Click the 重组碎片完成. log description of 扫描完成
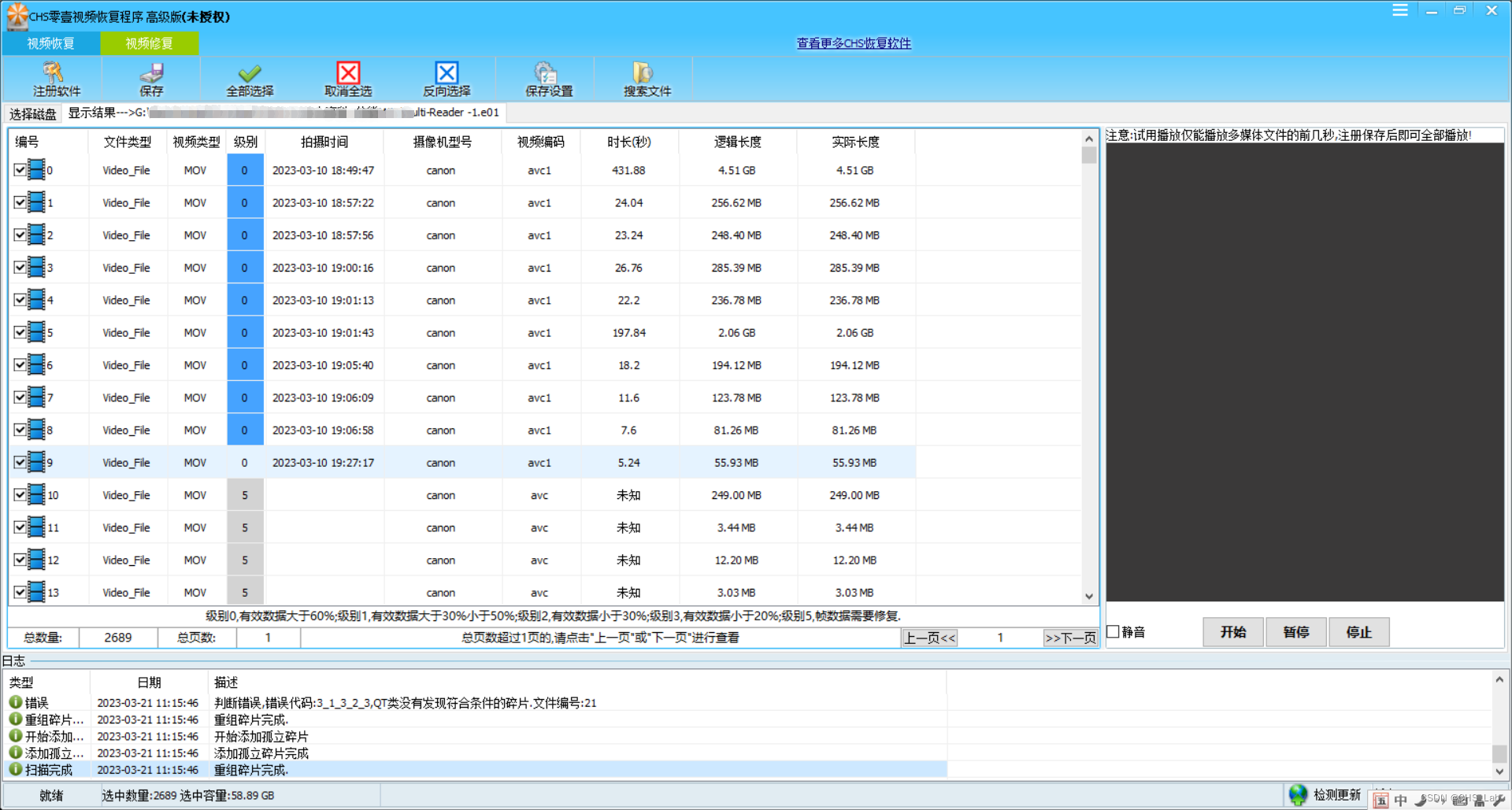The width and height of the screenshot is (1512, 810). click(x=251, y=770)
